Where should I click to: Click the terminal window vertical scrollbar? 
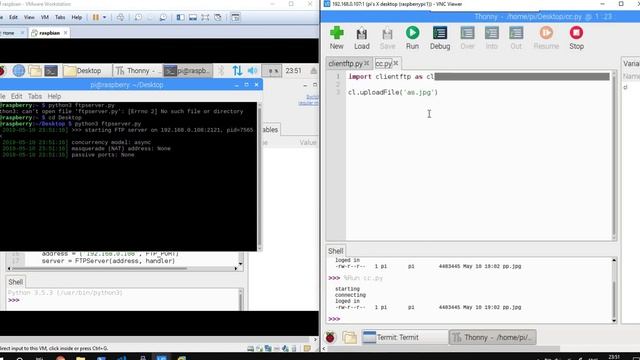[260, 176]
